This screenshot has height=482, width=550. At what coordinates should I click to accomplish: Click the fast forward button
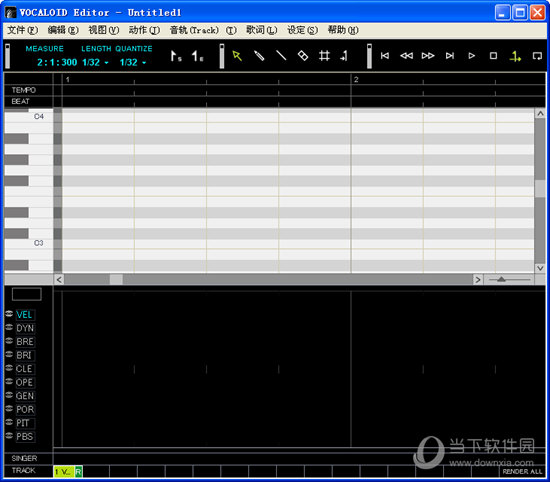[x=428, y=56]
